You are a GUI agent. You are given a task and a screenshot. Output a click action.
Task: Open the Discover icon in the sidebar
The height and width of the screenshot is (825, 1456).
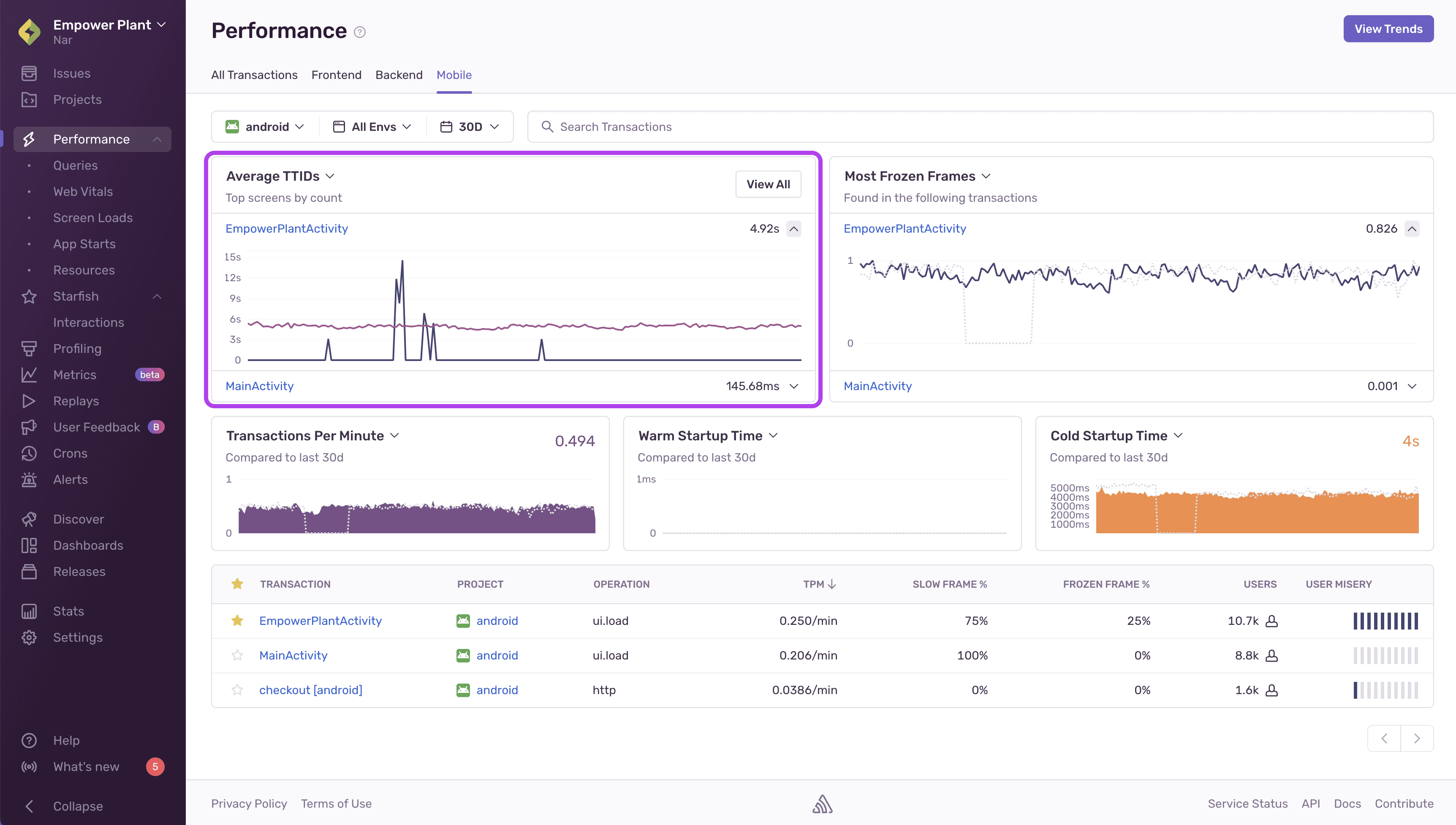click(x=29, y=518)
